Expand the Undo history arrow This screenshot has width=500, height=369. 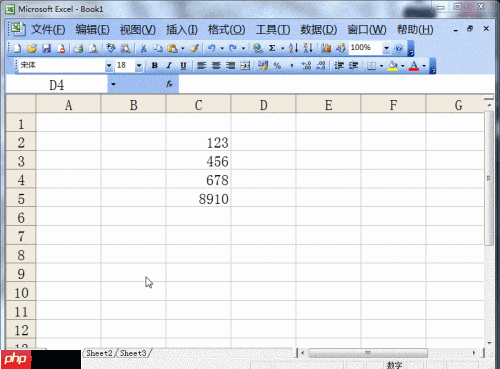pyautogui.click(x=222, y=49)
